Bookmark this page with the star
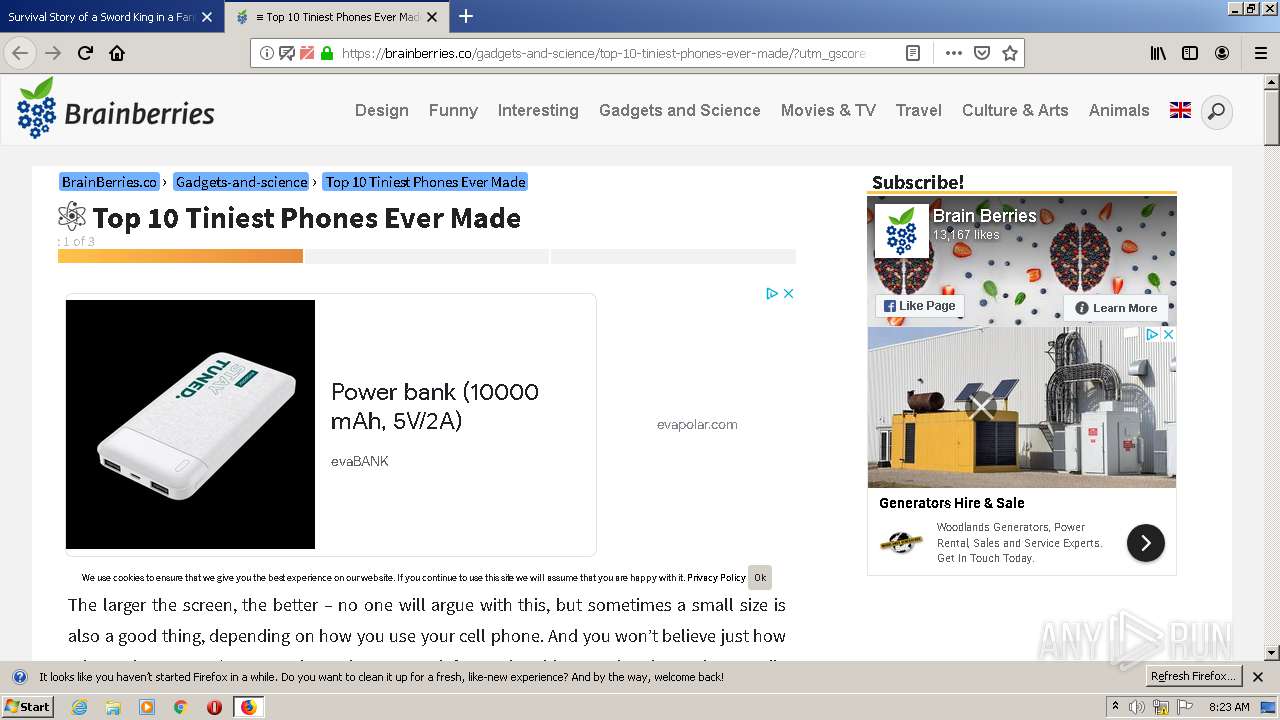Image resolution: width=1280 pixels, height=720 pixels. [1010, 53]
